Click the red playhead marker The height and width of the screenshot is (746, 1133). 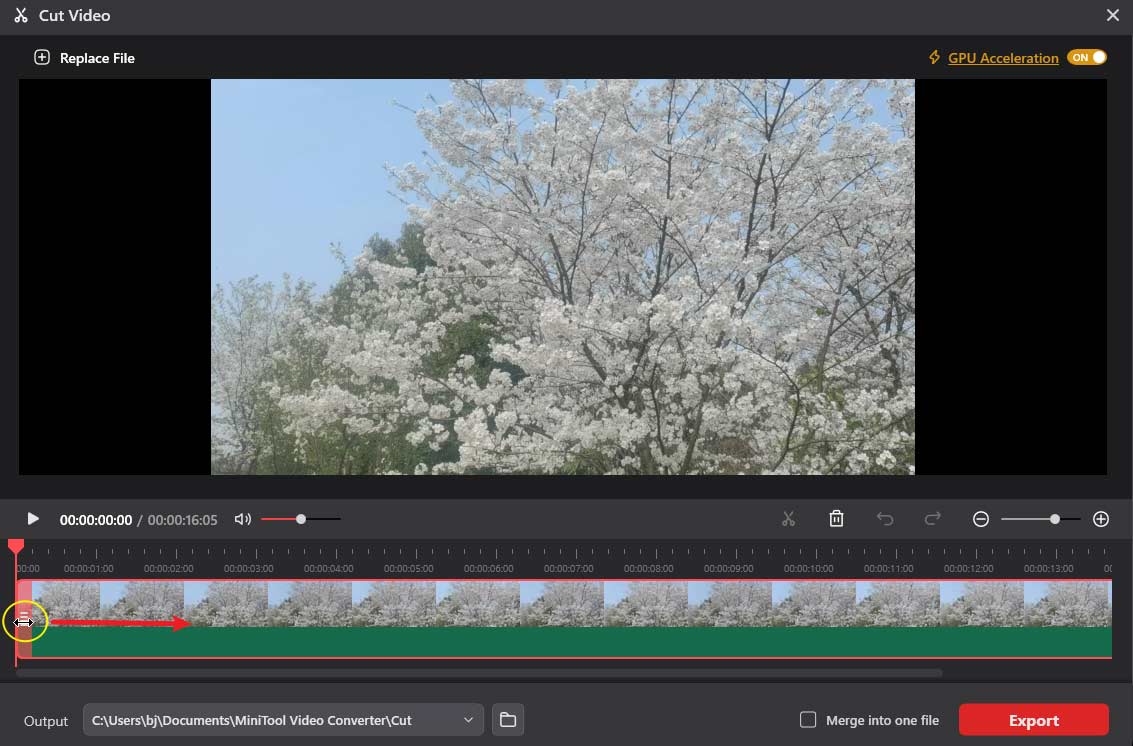click(16, 546)
